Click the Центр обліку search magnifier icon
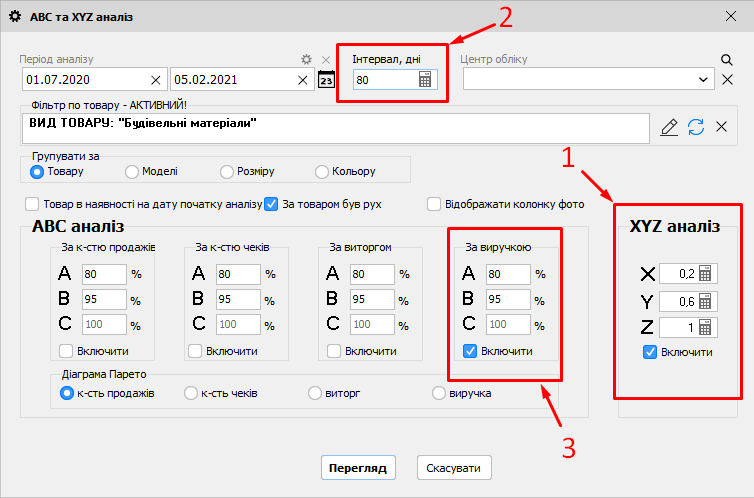 coord(727,60)
